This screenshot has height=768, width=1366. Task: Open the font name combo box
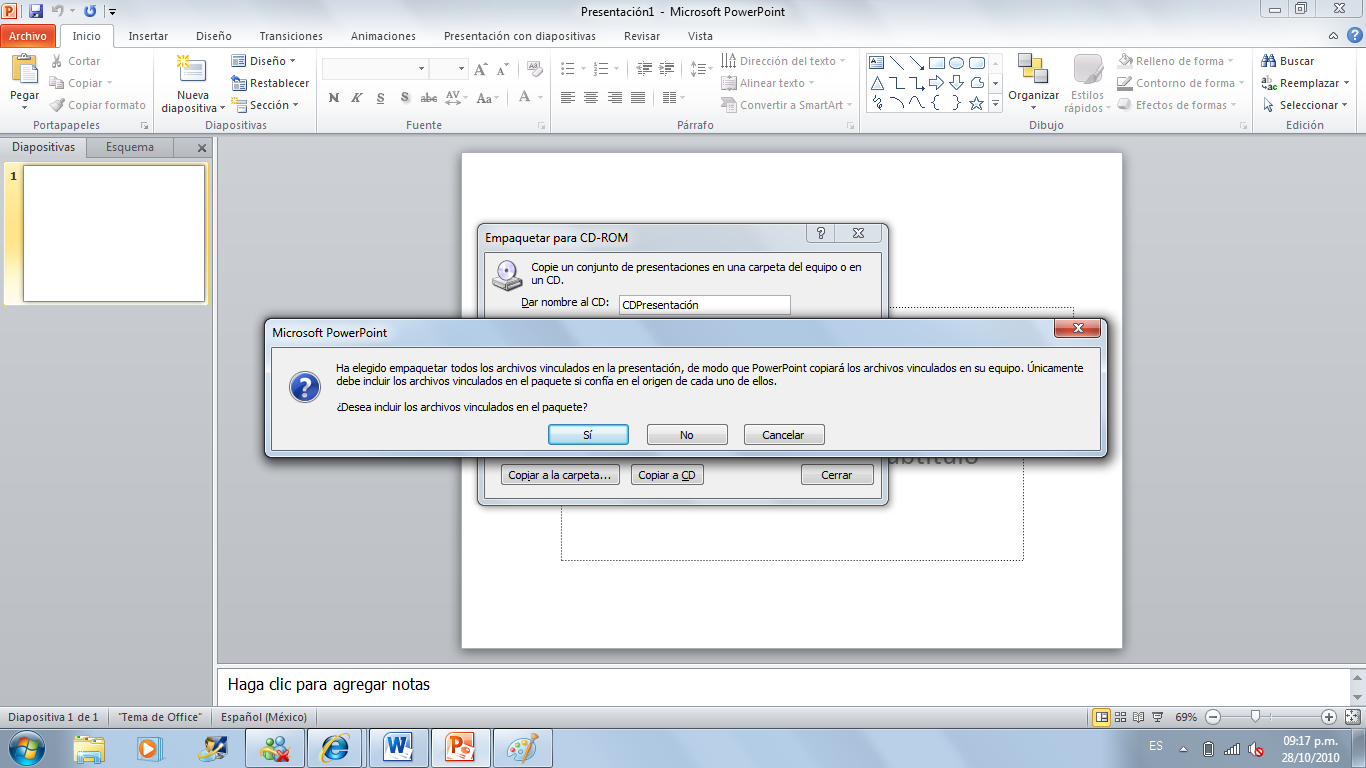tap(375, 69)
